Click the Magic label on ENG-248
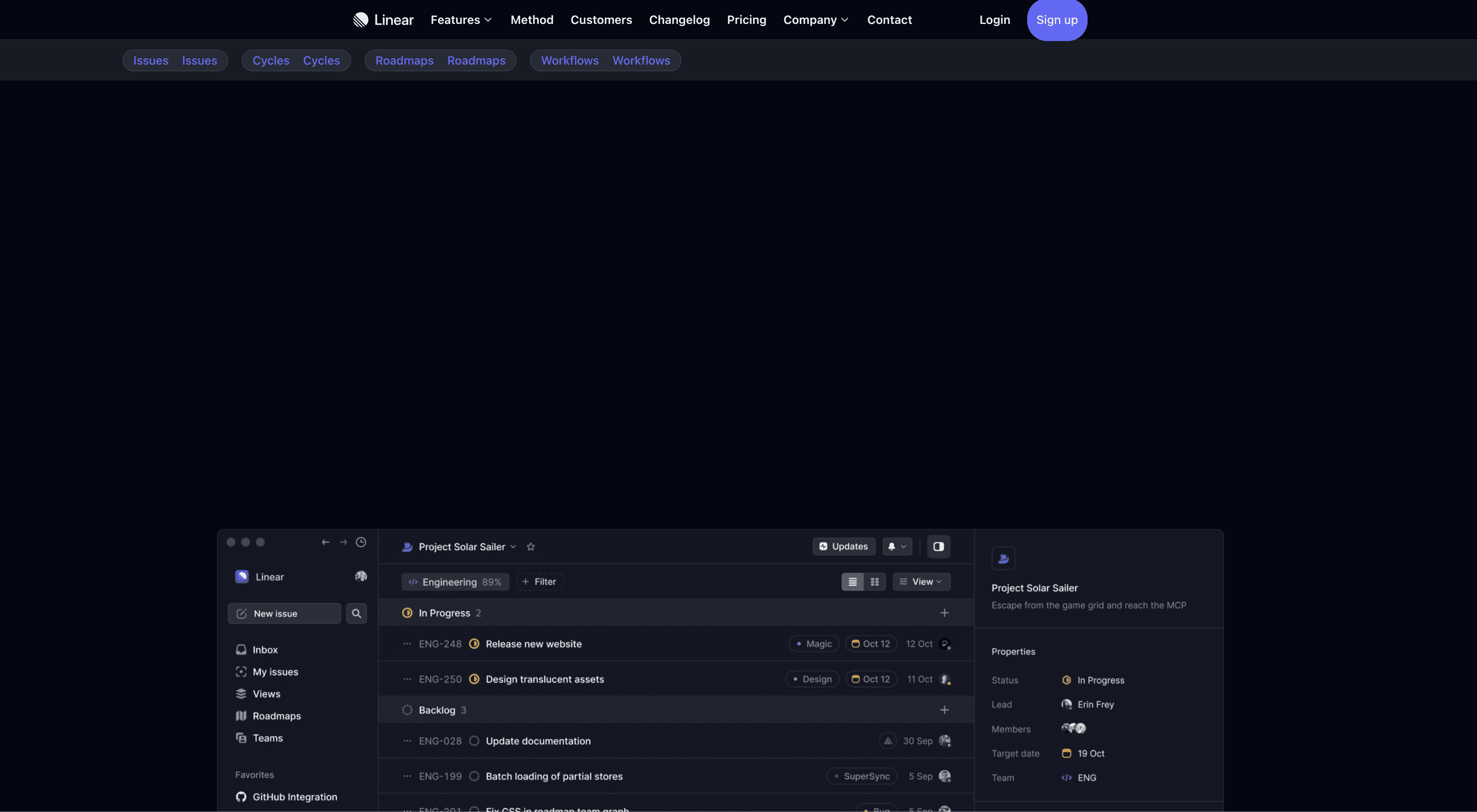The image size is (1477, 812). [814, 644]
